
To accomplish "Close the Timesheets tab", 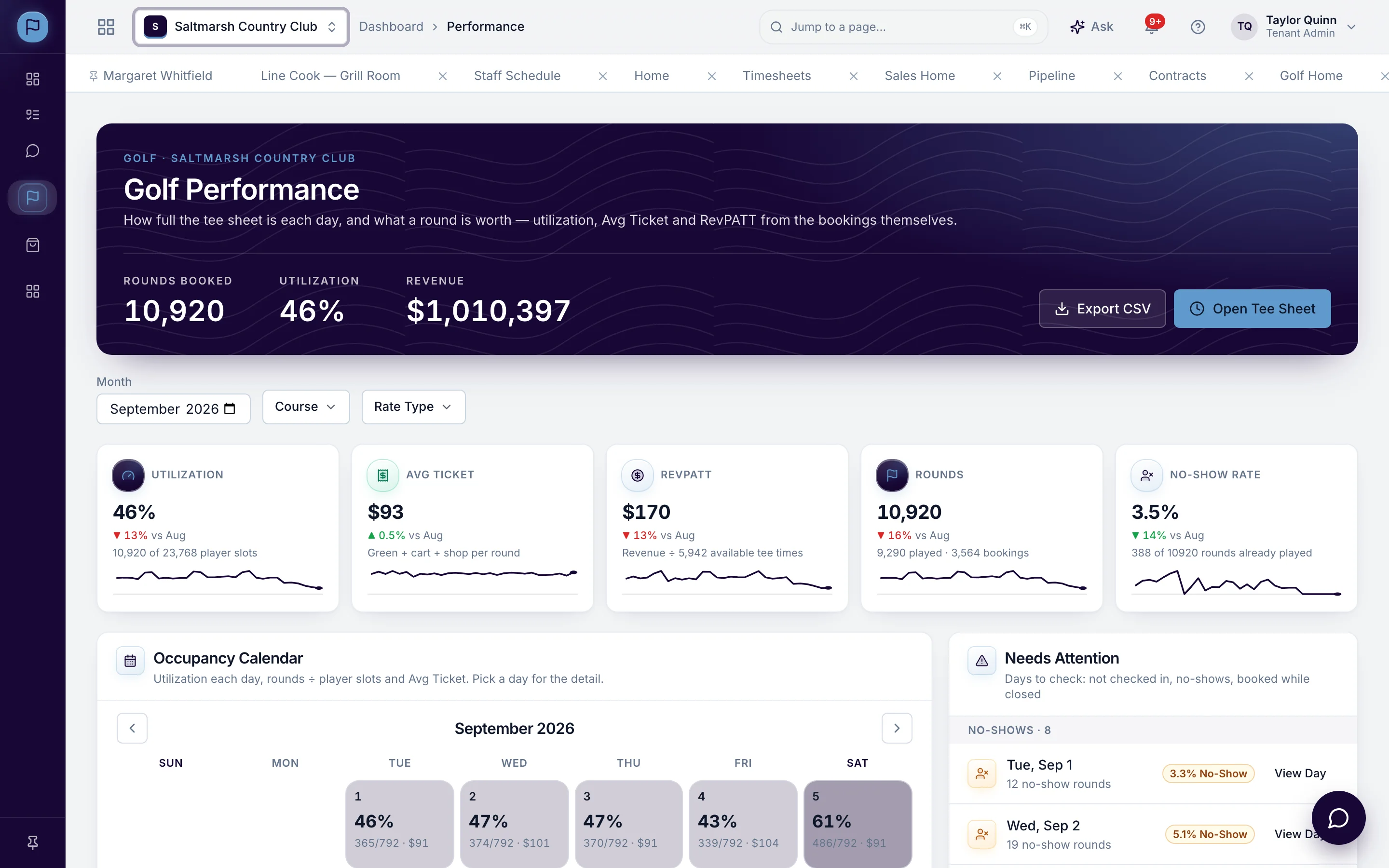I will point(854,76).
